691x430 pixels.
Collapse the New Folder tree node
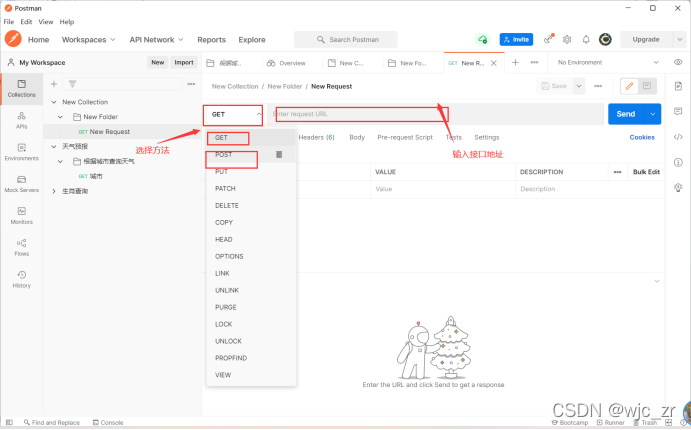pos(61,117)
